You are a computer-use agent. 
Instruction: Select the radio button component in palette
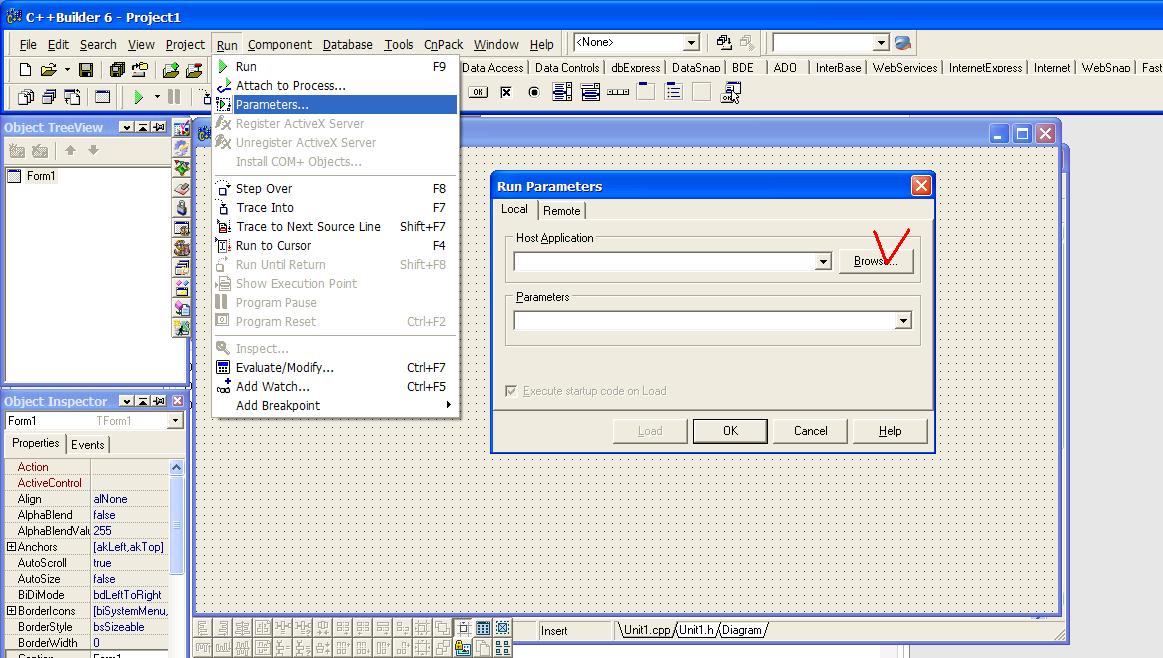coord(533,93)
